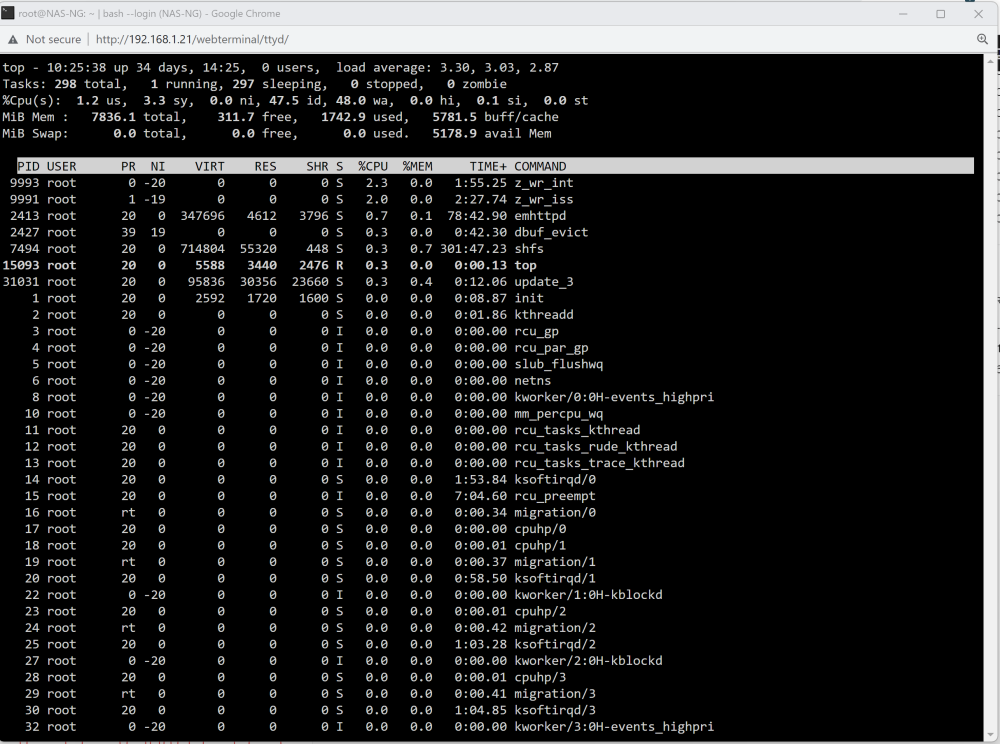Click the netns process command

[x=533, y=381]
